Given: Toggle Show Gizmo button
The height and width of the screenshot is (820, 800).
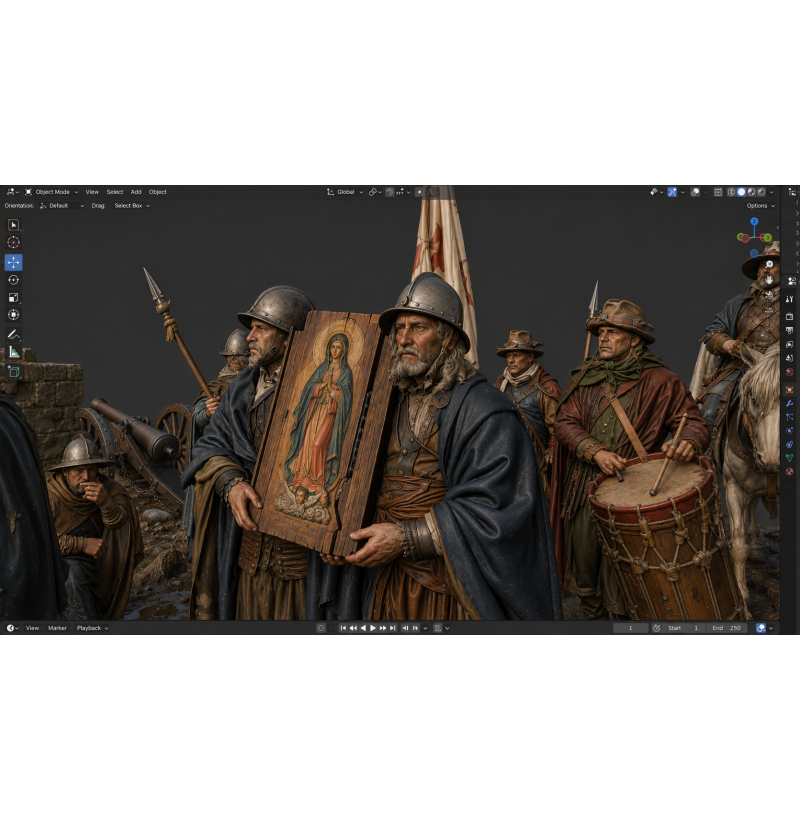Looking at the screenshot, I should [x=672, y=192].
